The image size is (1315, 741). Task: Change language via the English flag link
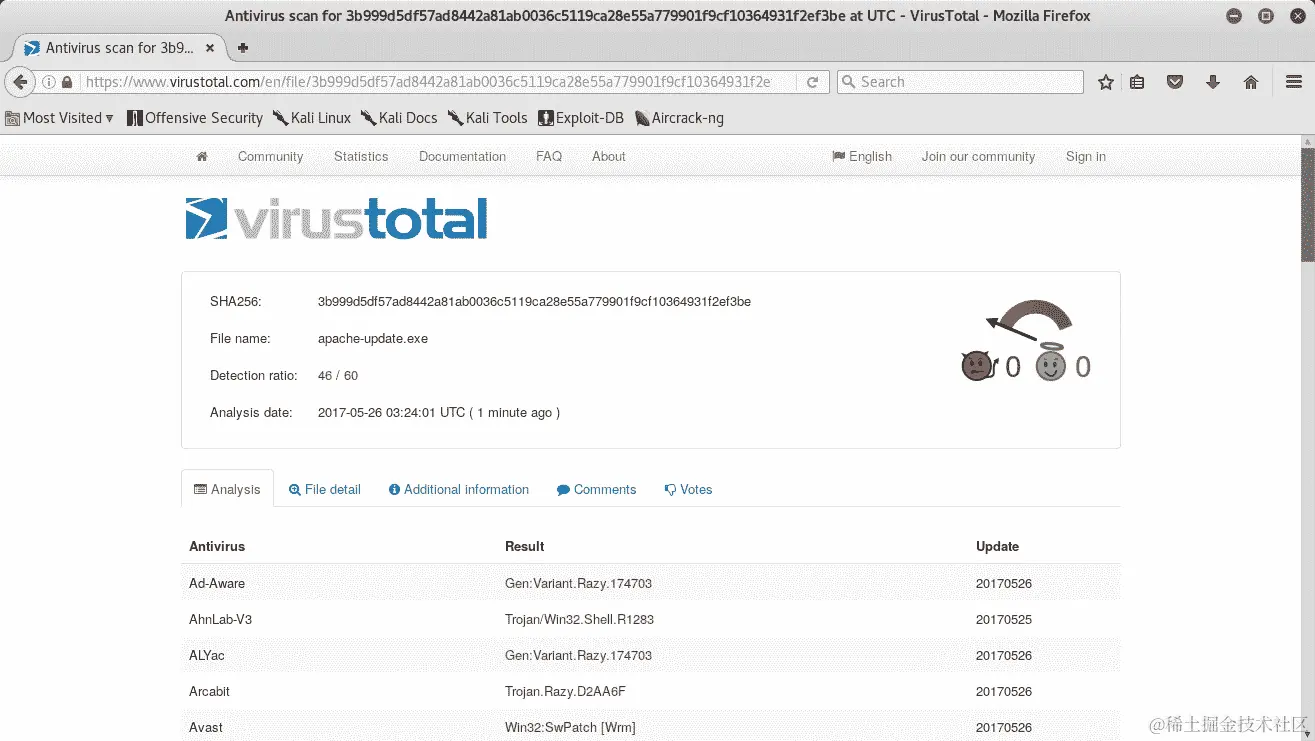(x=862, y=157)
